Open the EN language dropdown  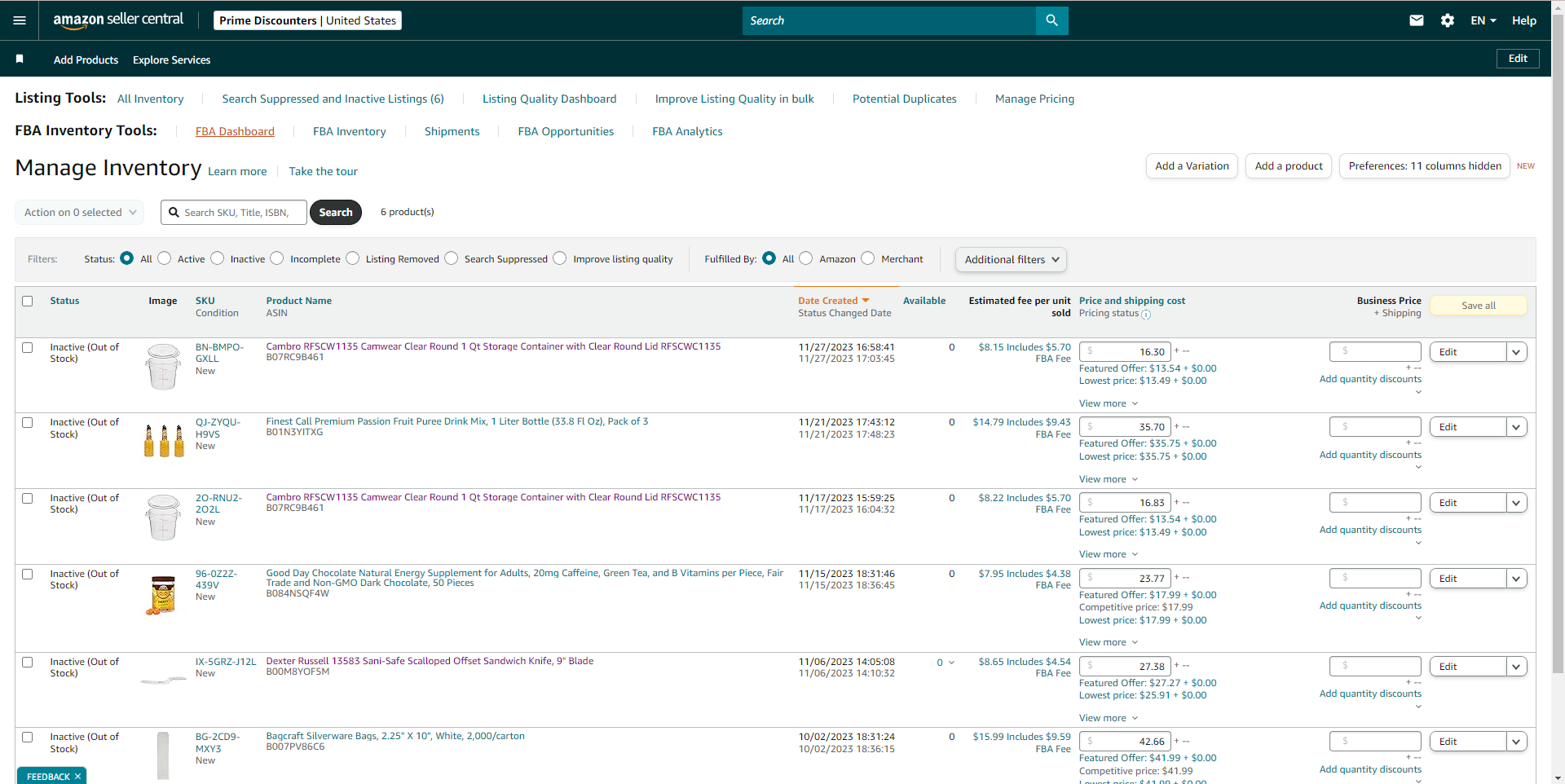(1483, 20)
